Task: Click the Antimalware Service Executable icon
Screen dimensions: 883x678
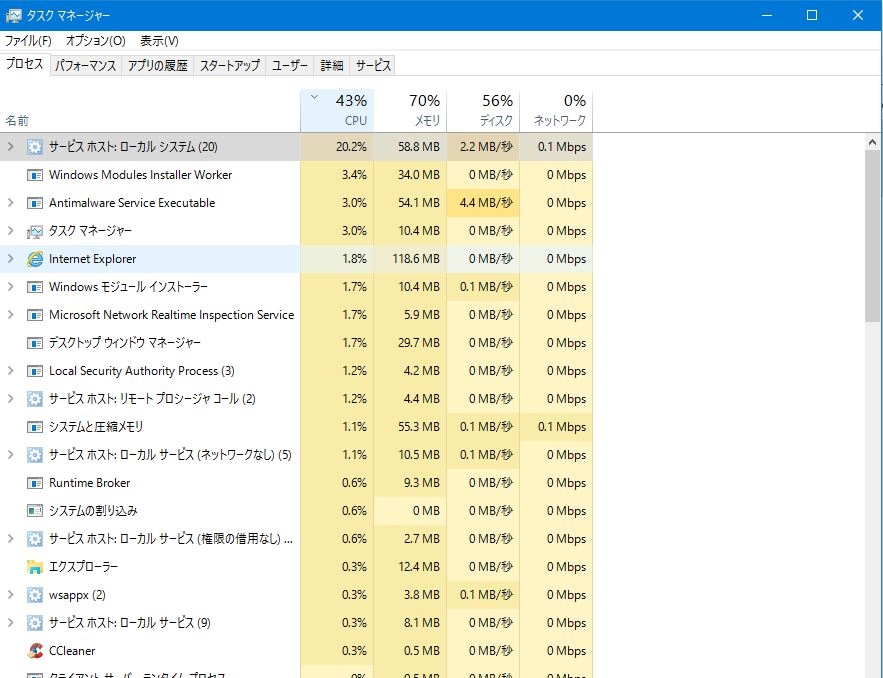Action: 35,203
